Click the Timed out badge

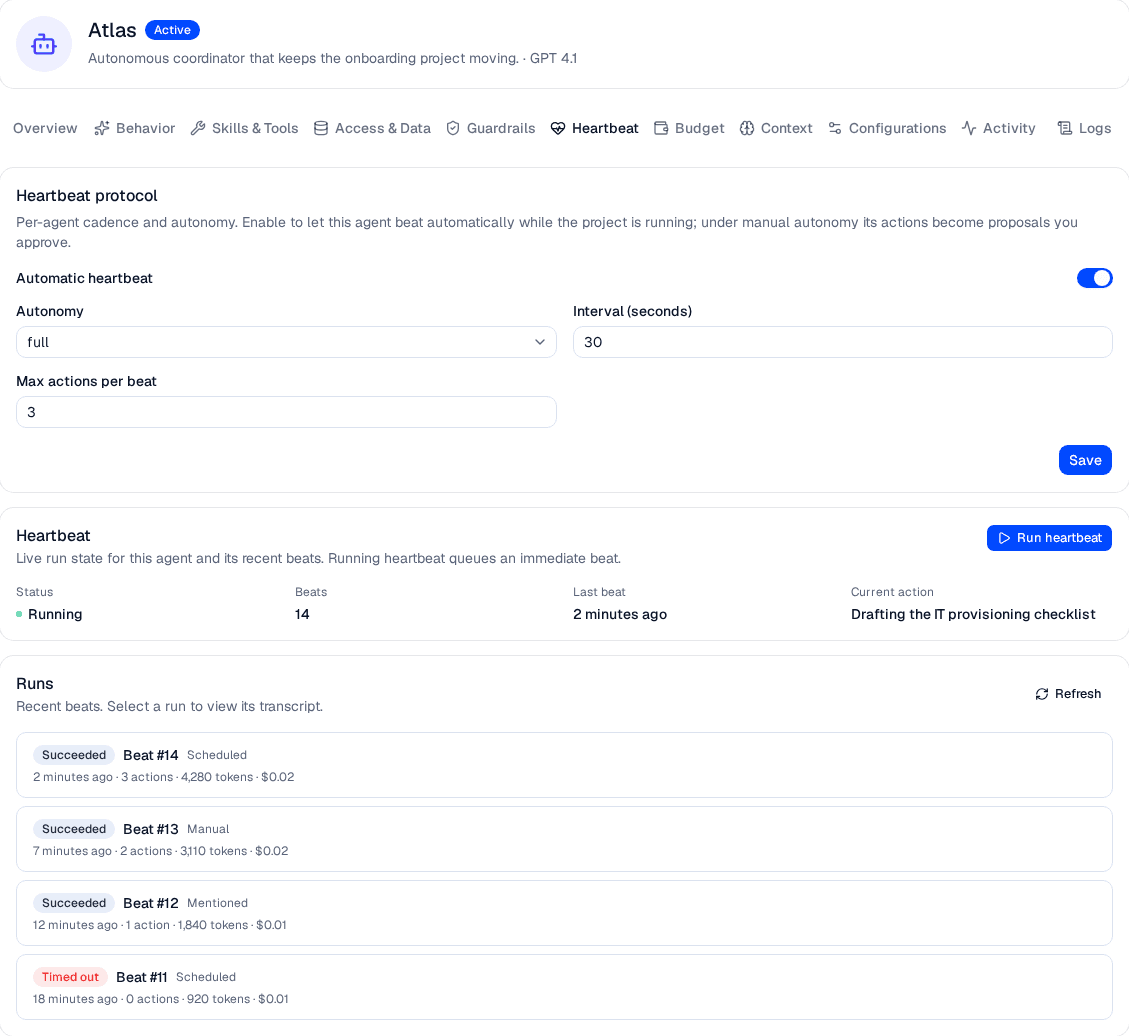coord(71,977)
